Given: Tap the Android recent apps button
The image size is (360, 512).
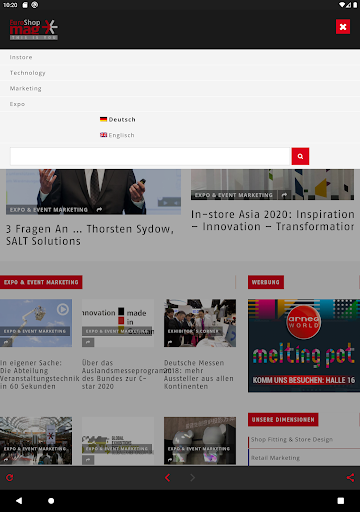Looking at the screenshot, I should point(341,501).
